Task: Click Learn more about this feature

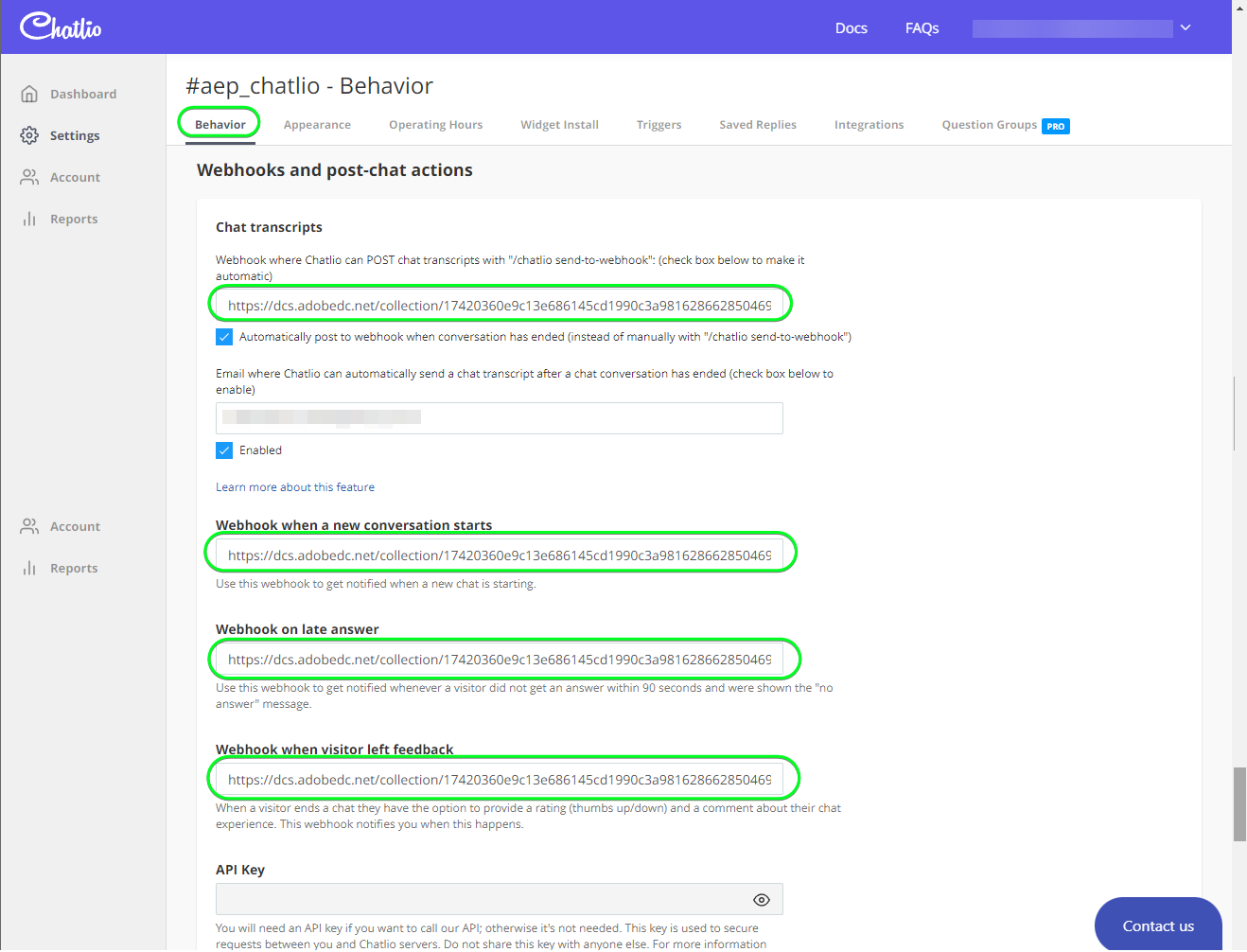Action: (295, 487)
